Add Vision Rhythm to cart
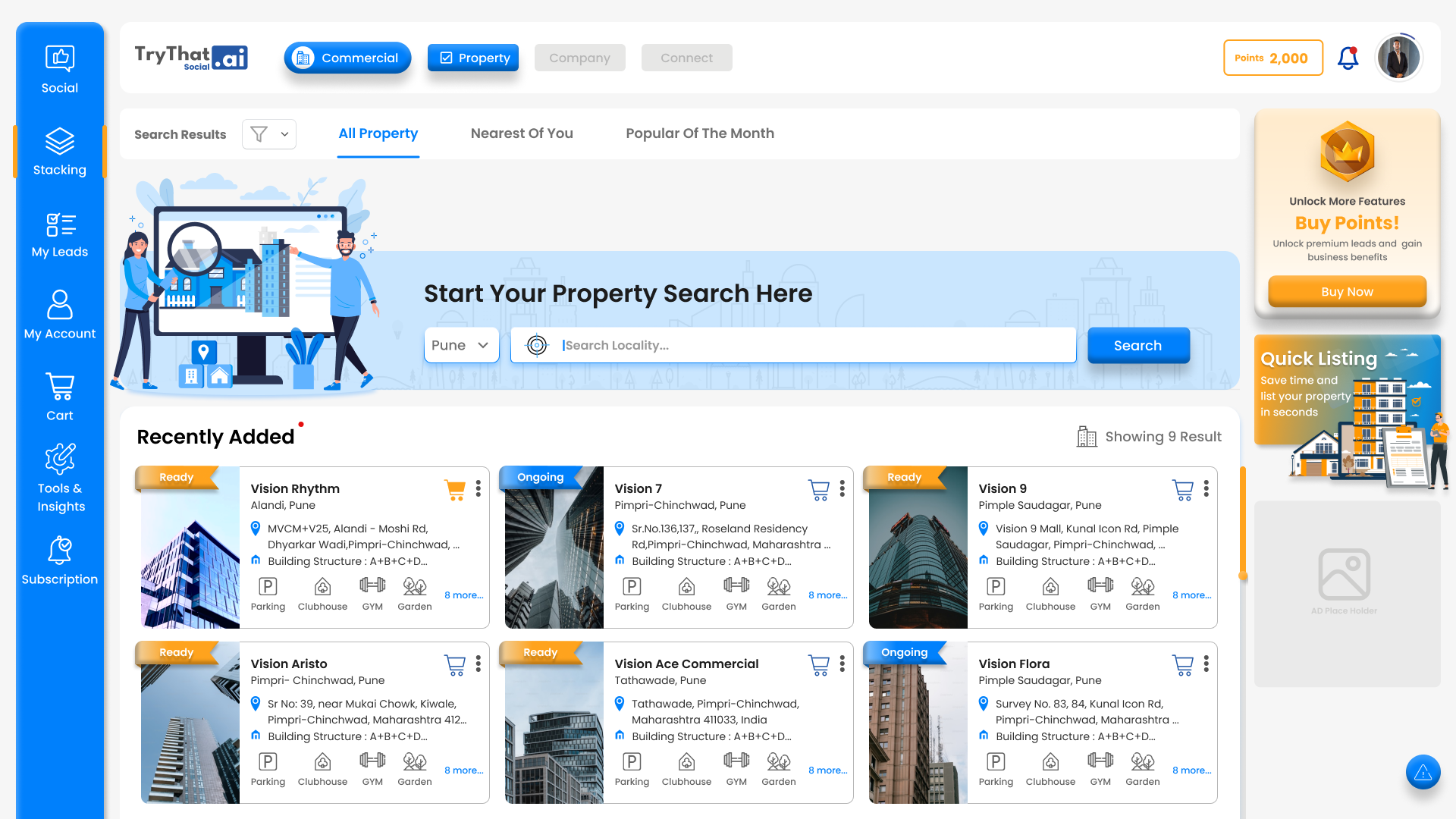The image size is (1456, 819). pos(455,491)
